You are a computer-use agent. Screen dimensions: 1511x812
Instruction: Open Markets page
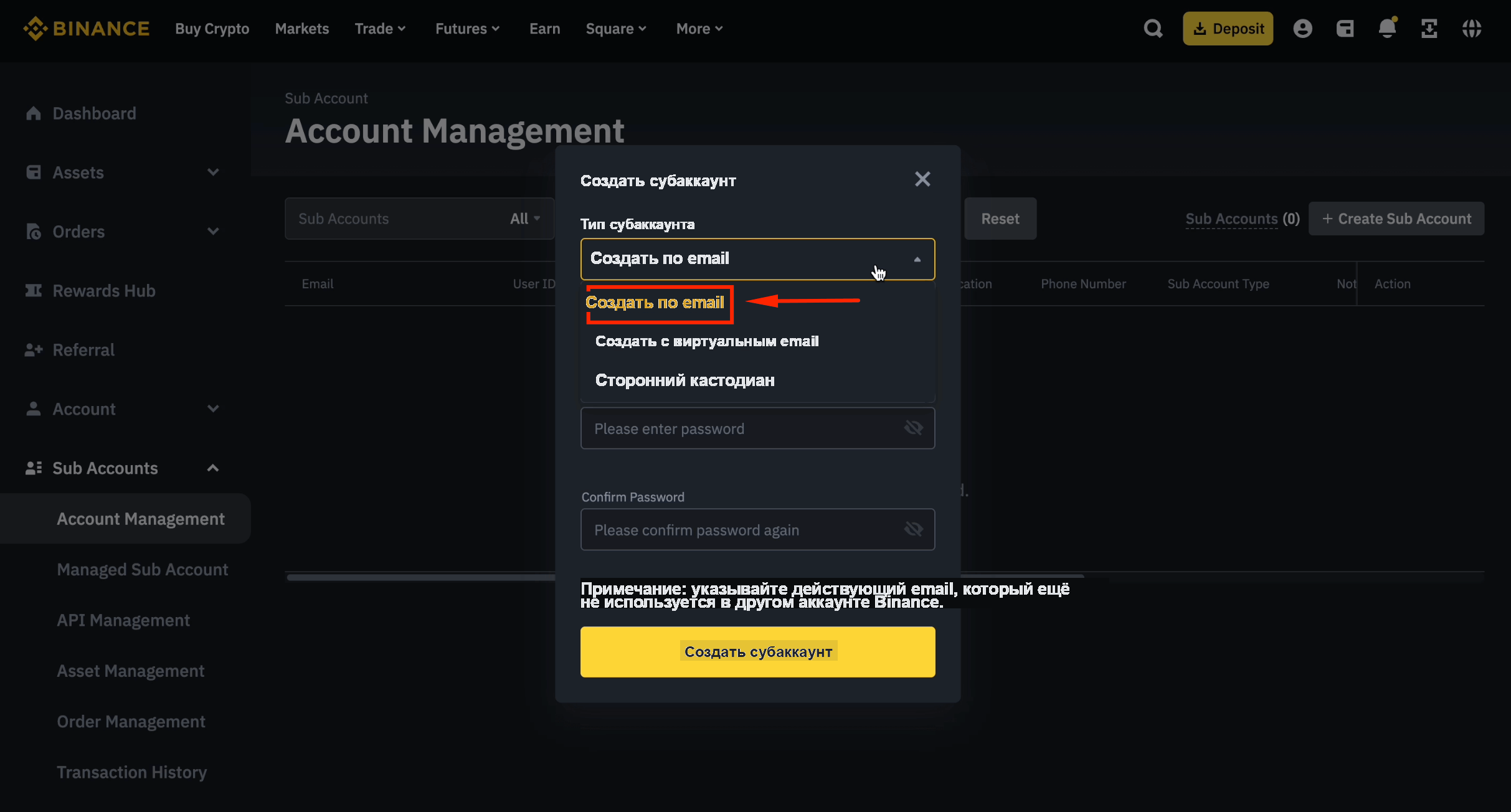pyautogui.click(x=302, y=29)
